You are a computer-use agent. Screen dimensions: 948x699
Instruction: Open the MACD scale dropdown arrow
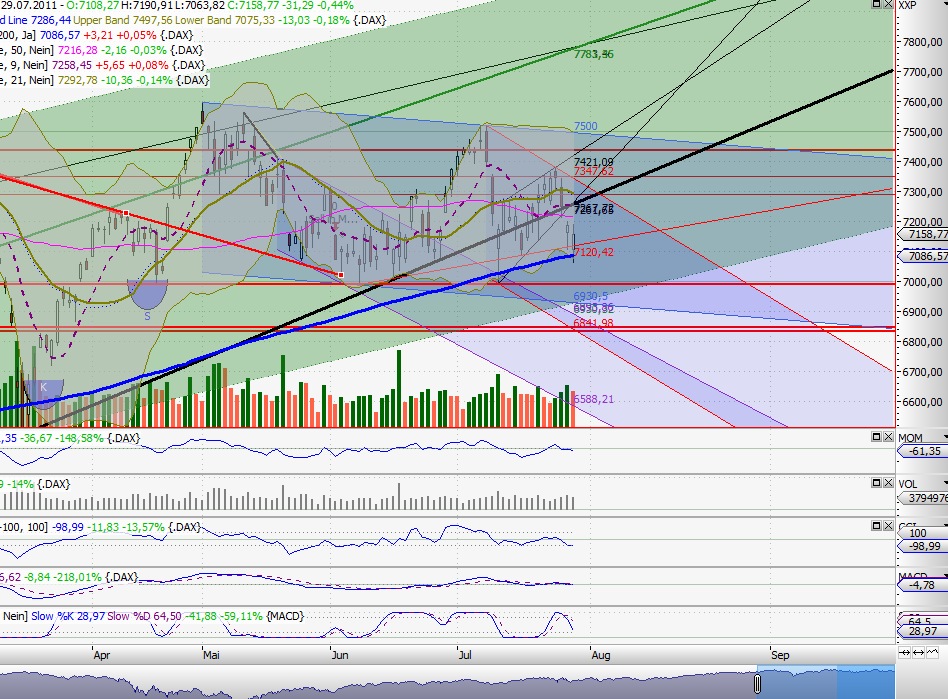(x=945, y=575)
